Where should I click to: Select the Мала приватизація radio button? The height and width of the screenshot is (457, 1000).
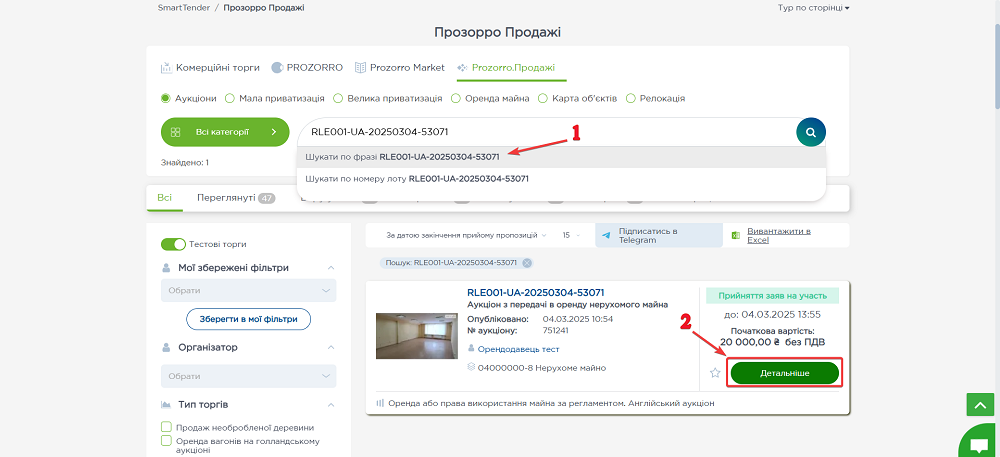pos(230,98)
